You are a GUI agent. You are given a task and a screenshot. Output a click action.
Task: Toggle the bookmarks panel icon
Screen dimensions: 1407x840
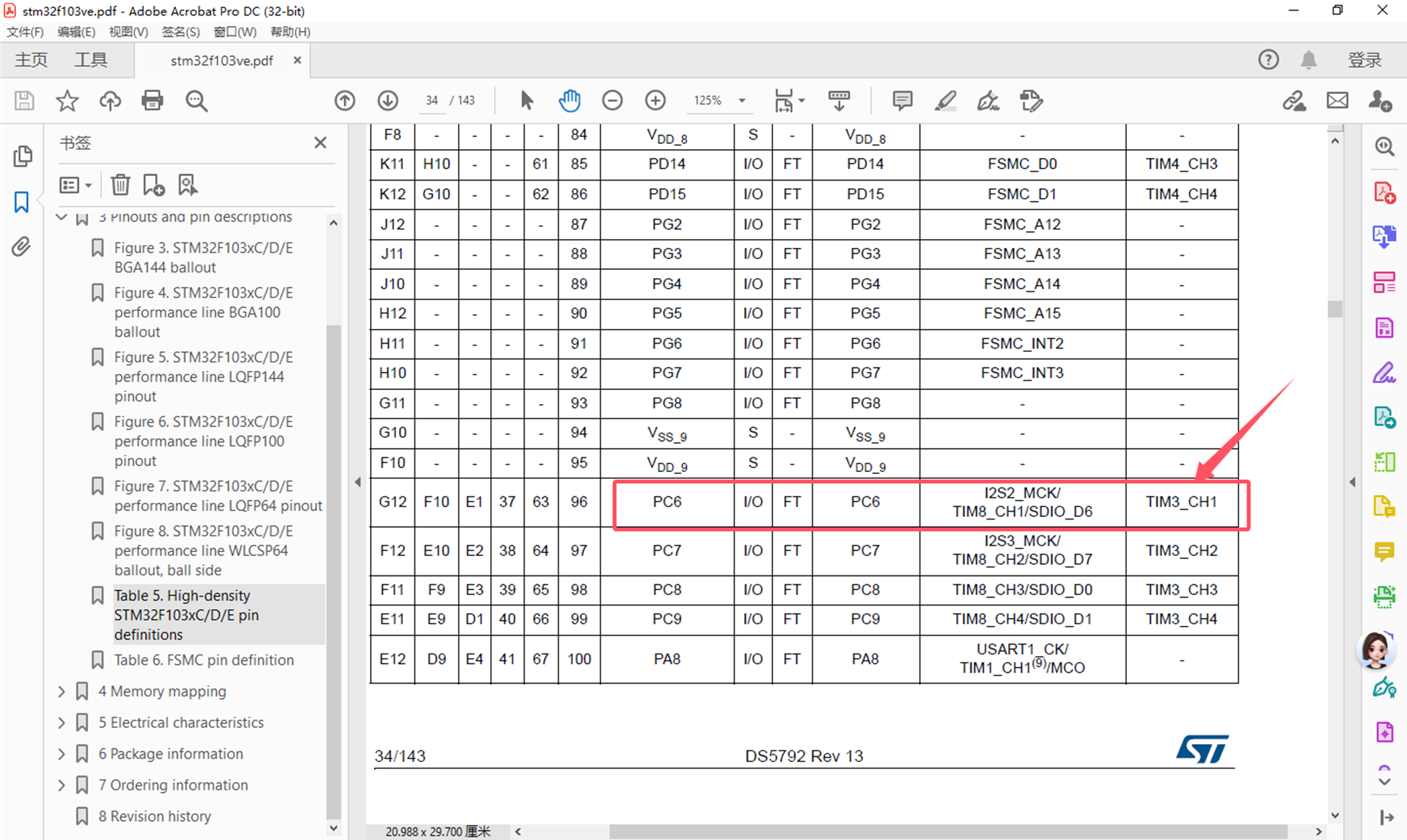pos(21,201)
